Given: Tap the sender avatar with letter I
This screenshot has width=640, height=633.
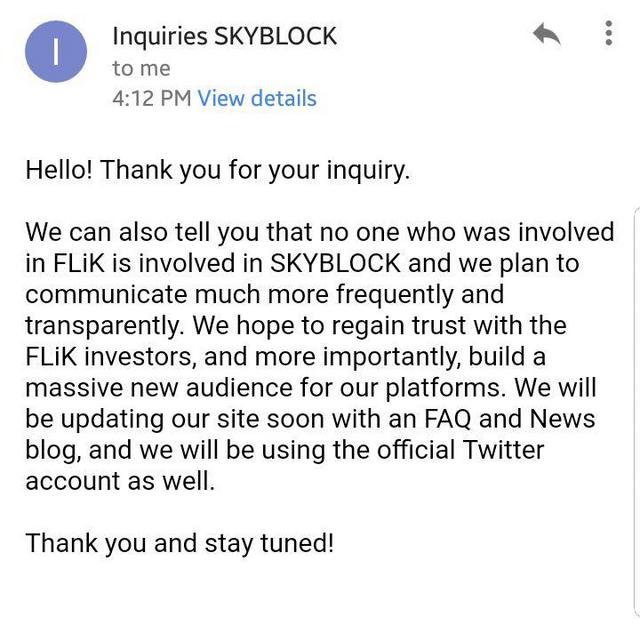Looking at the screenshot, I should tap(56, 52).
